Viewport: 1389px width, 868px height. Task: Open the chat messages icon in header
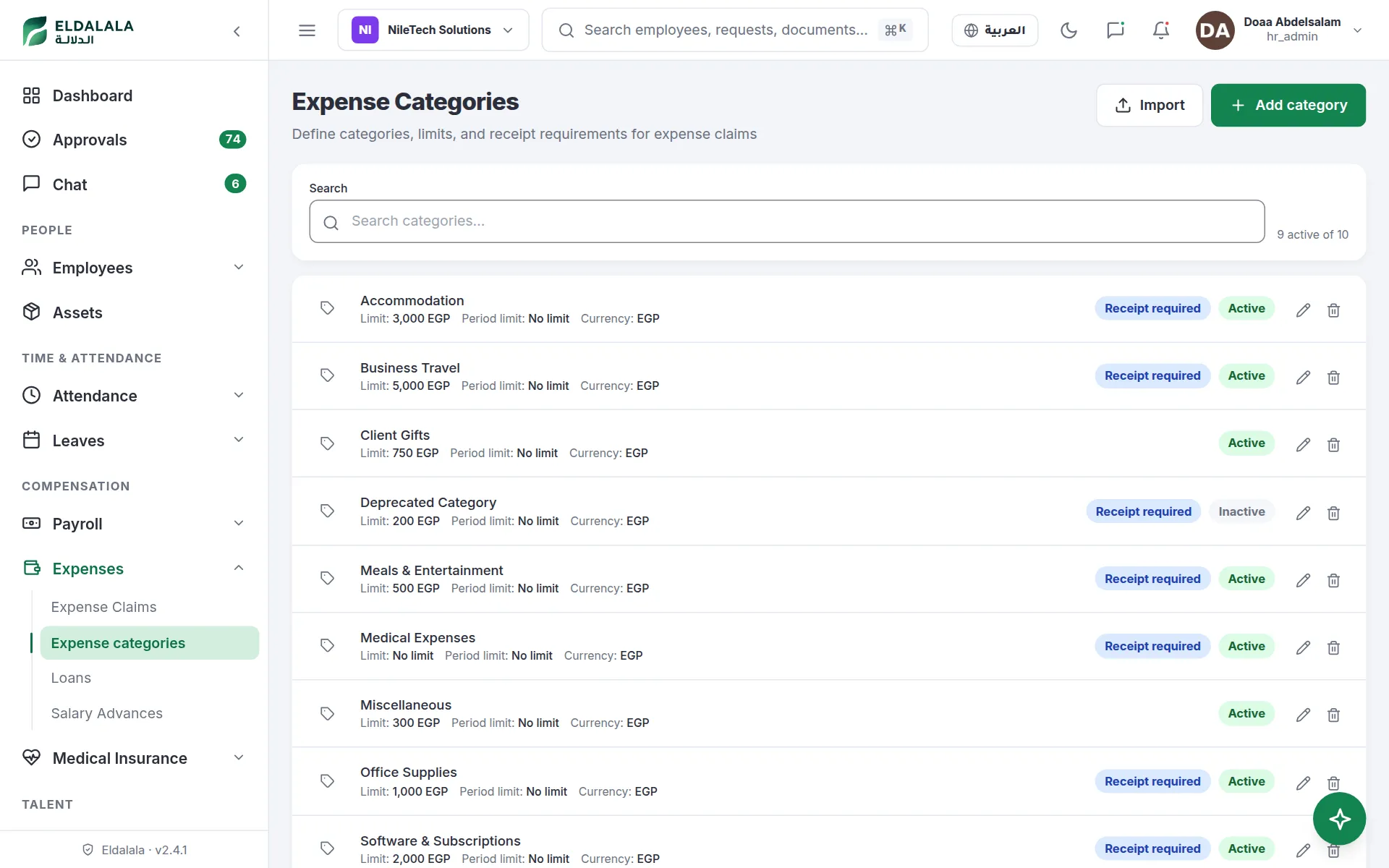point(1115,30)
